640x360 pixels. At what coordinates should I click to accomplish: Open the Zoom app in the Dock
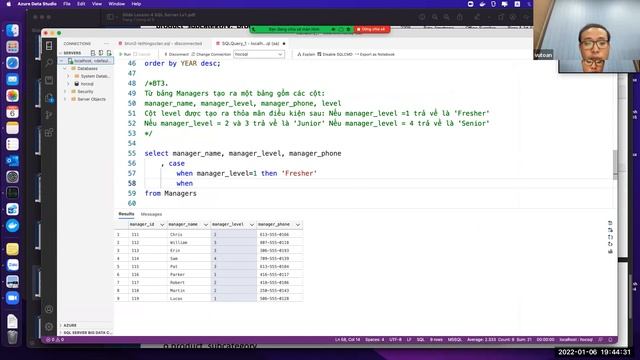pos(12,298)
